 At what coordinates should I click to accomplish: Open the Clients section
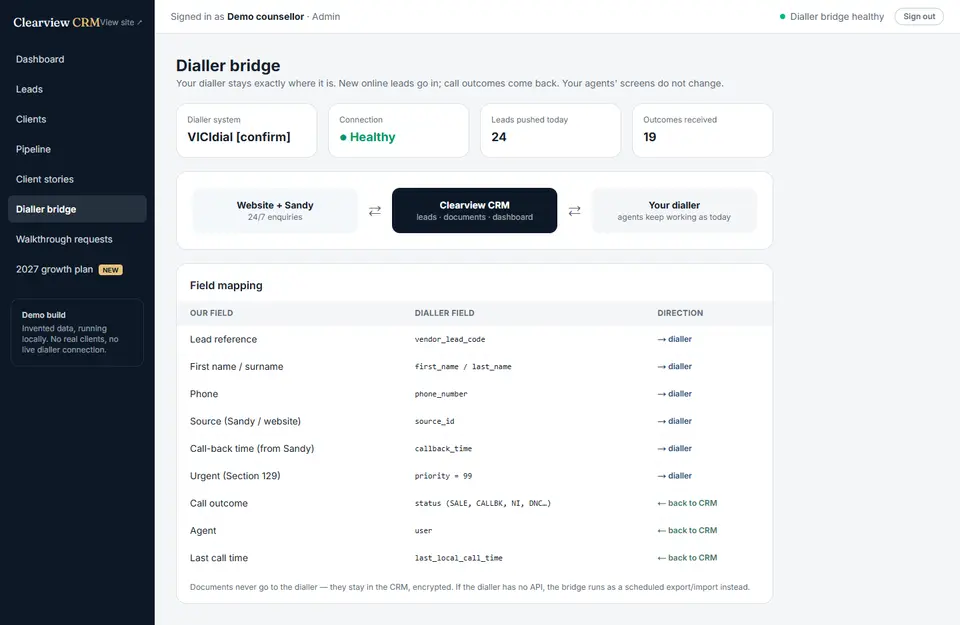point(77,119)
